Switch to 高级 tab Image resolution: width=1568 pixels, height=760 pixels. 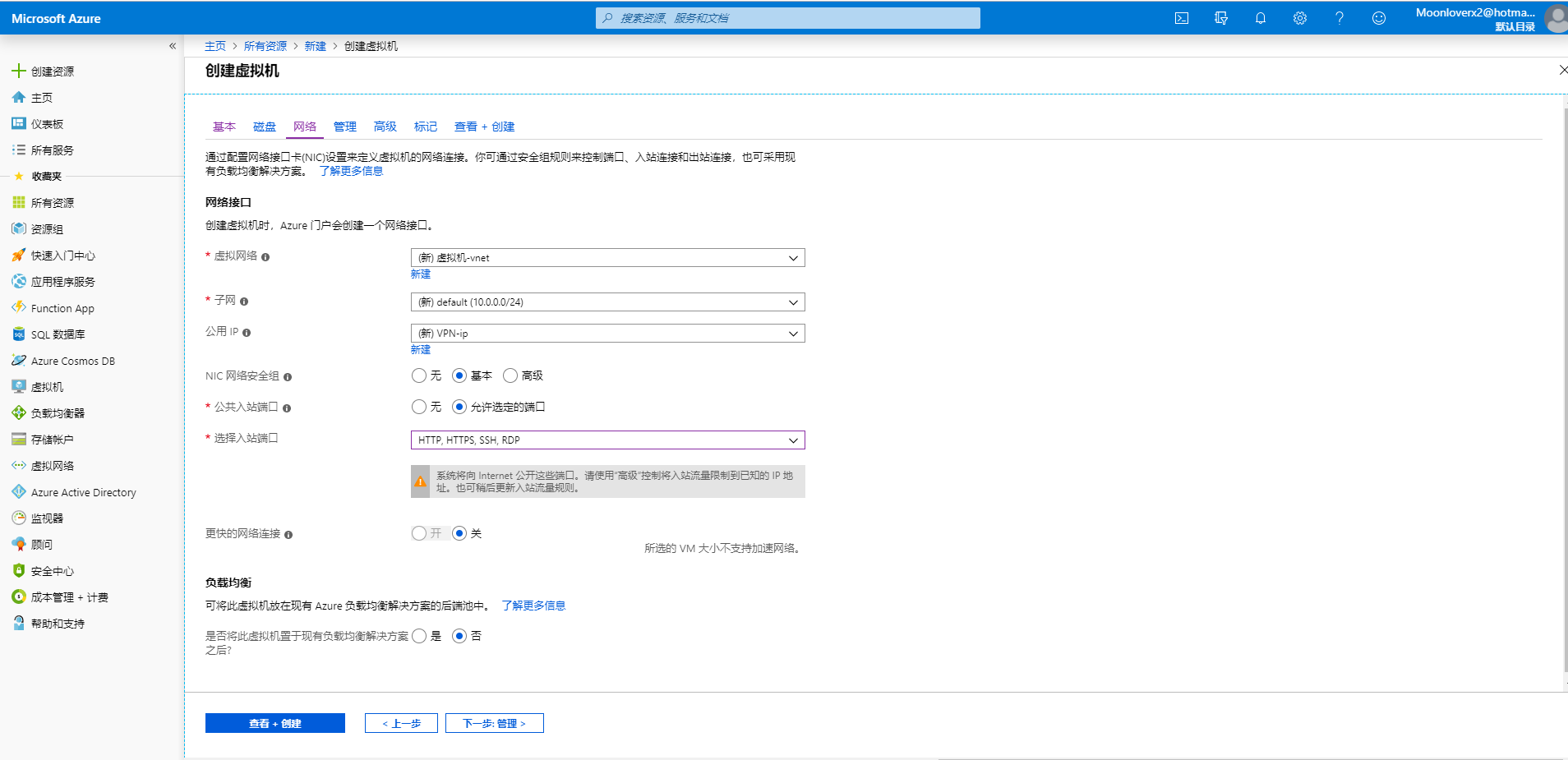pyautogui.click(x=385, y=127)
